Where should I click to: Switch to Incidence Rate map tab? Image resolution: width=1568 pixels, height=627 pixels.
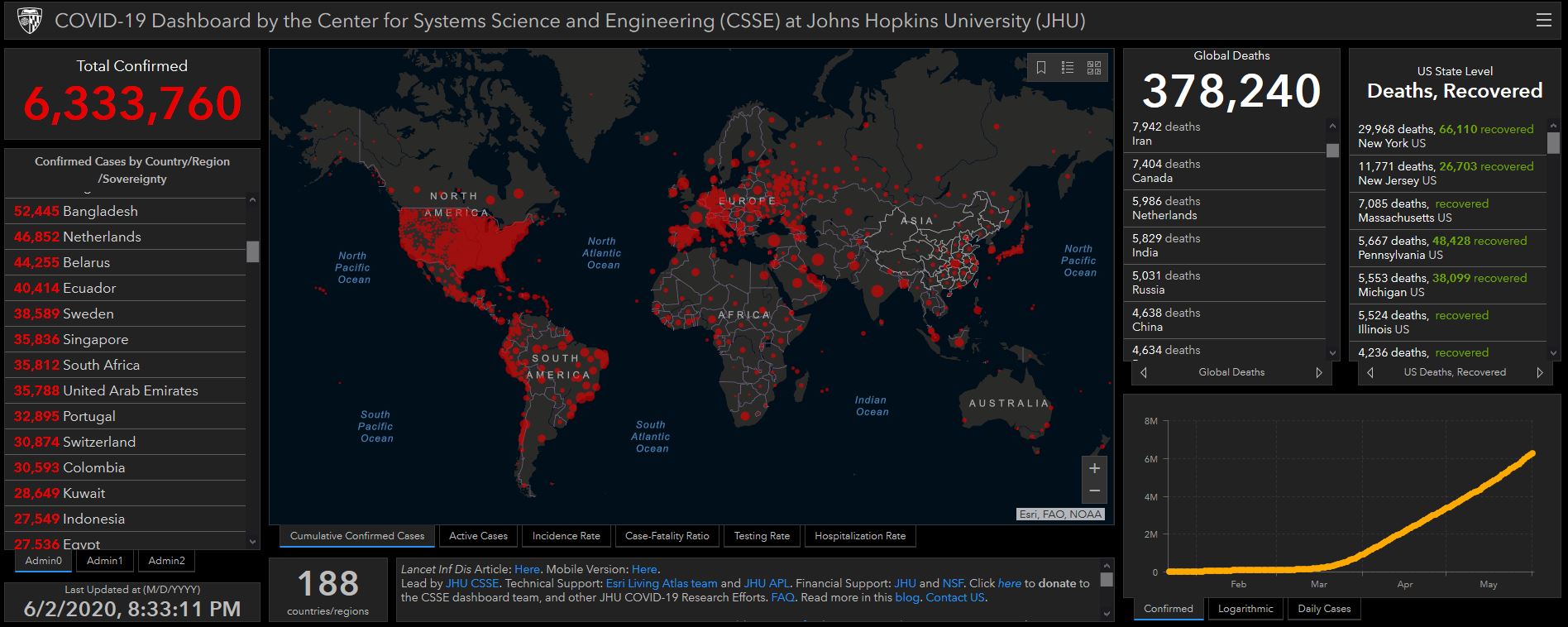pyautogui.click(x=566, y=536)
